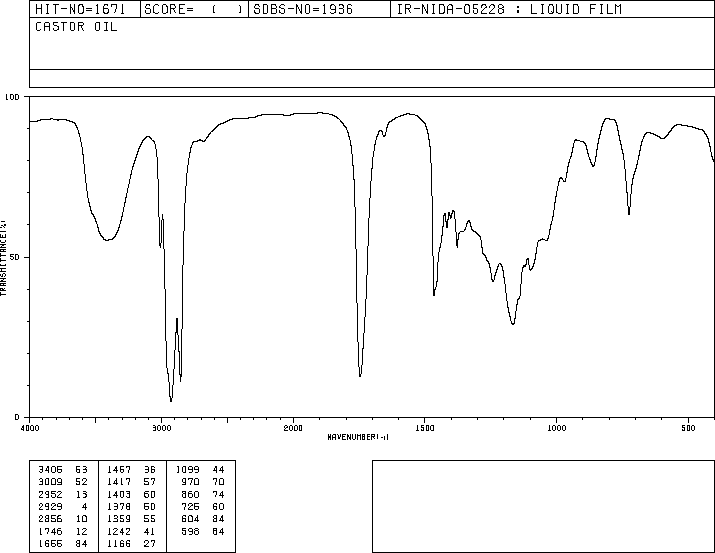
Task: Select the 3406 peak entry in table
Action: click(62, 470)
